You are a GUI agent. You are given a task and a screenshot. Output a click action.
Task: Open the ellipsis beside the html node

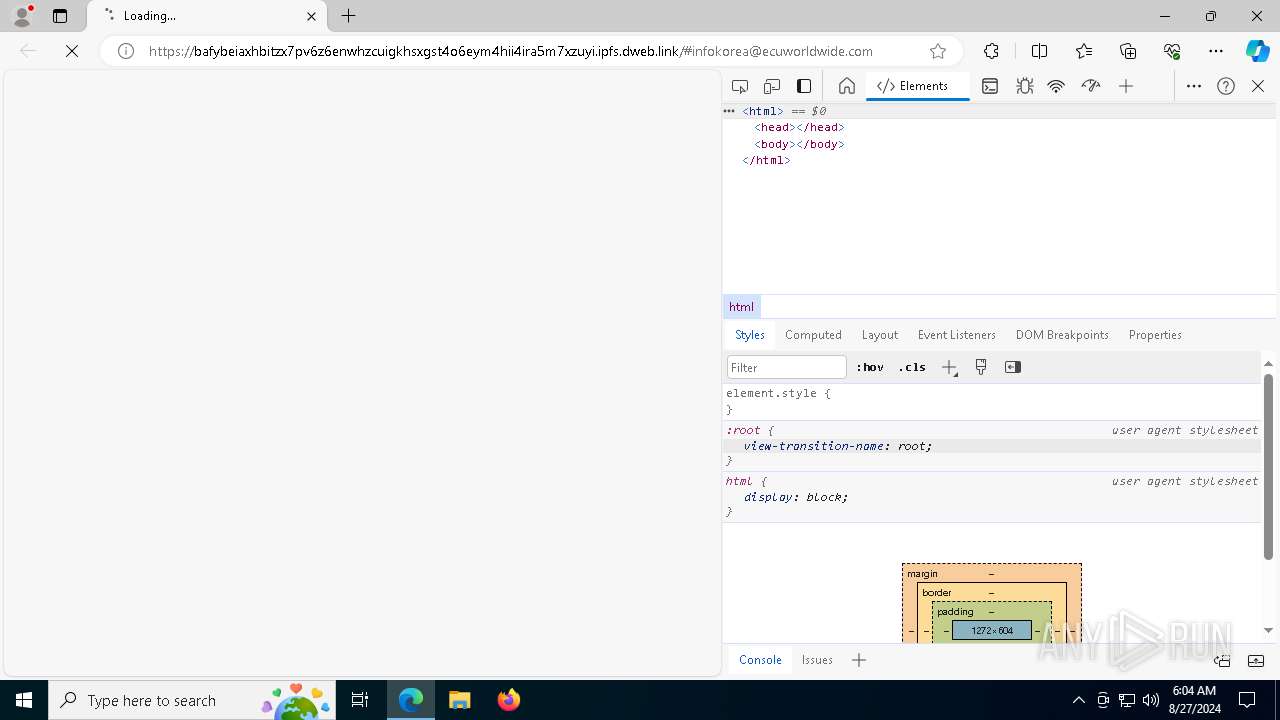729,111
